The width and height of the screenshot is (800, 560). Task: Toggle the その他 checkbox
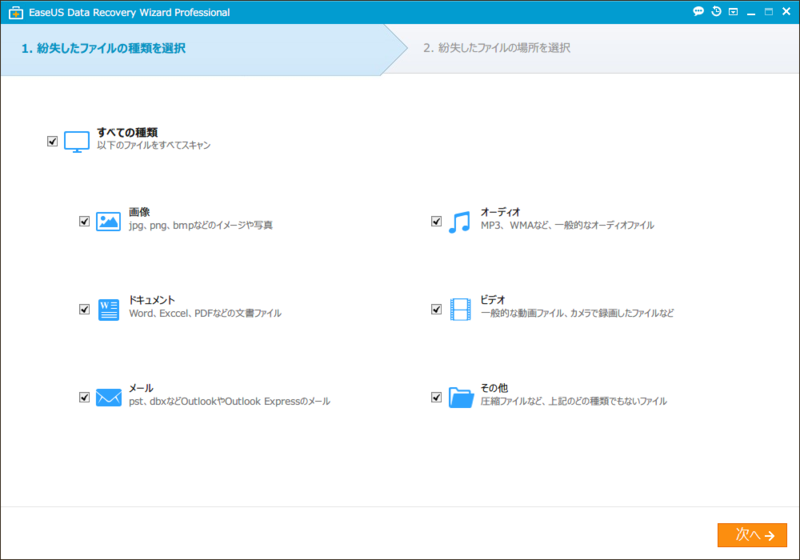(436, 397)
